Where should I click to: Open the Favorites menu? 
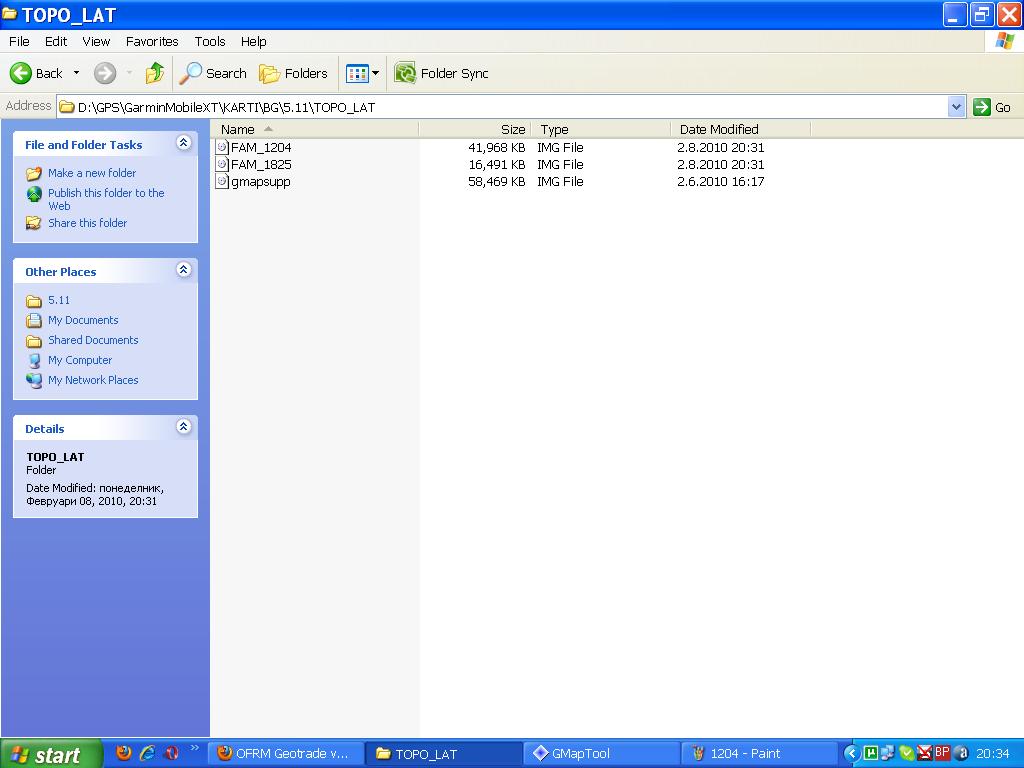point(152,41)
